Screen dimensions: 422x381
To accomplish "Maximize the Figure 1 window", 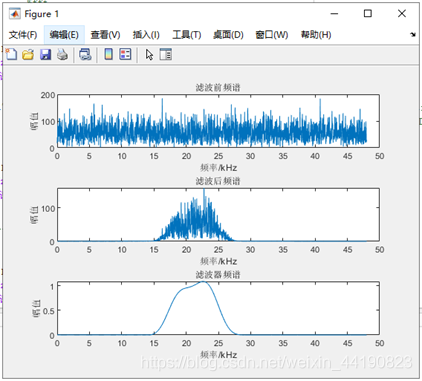I will (368, 14).
